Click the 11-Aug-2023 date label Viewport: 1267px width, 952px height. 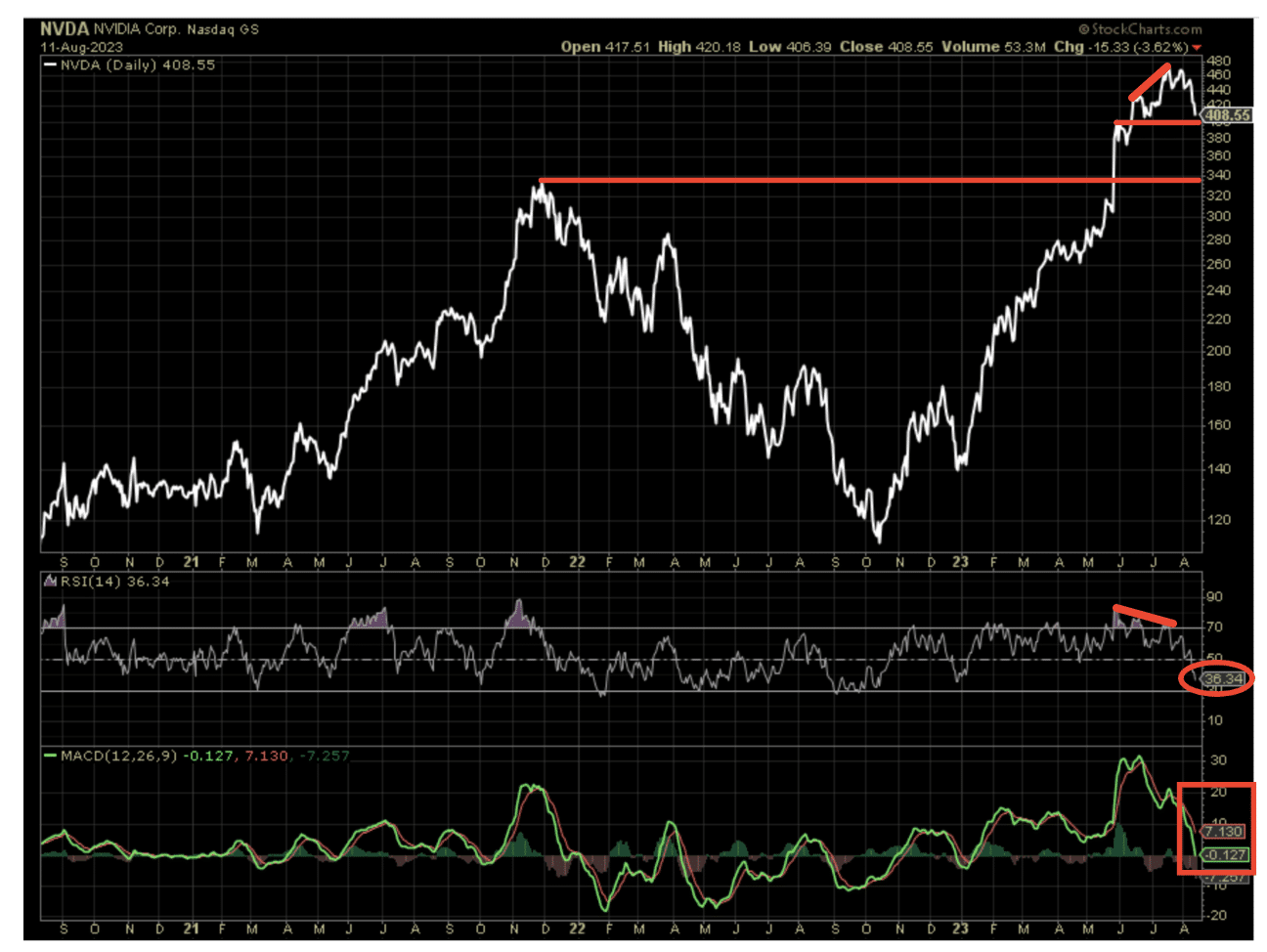pos(81,47)
